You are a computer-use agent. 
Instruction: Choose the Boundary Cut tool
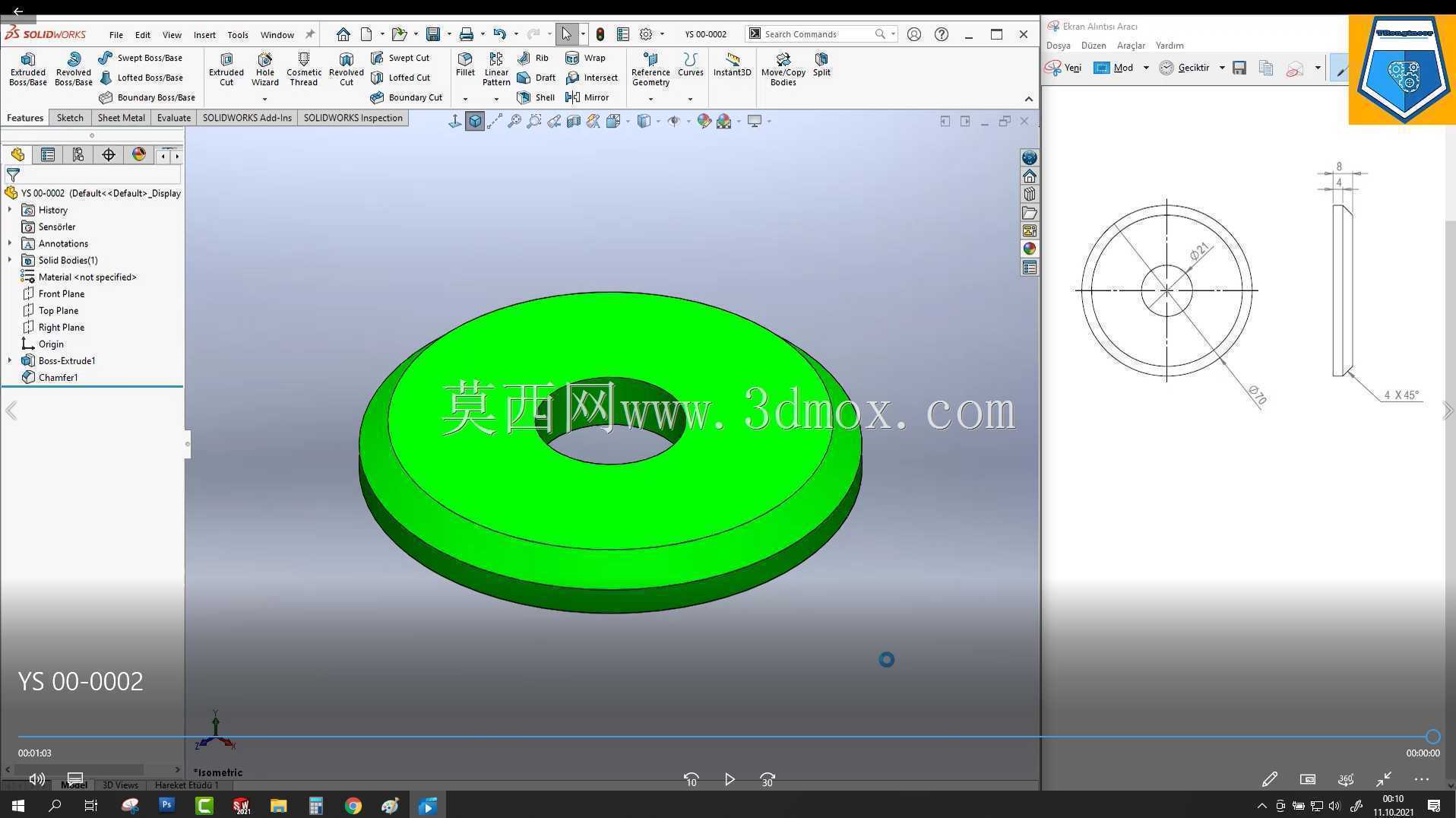click(x=406, y=97)
